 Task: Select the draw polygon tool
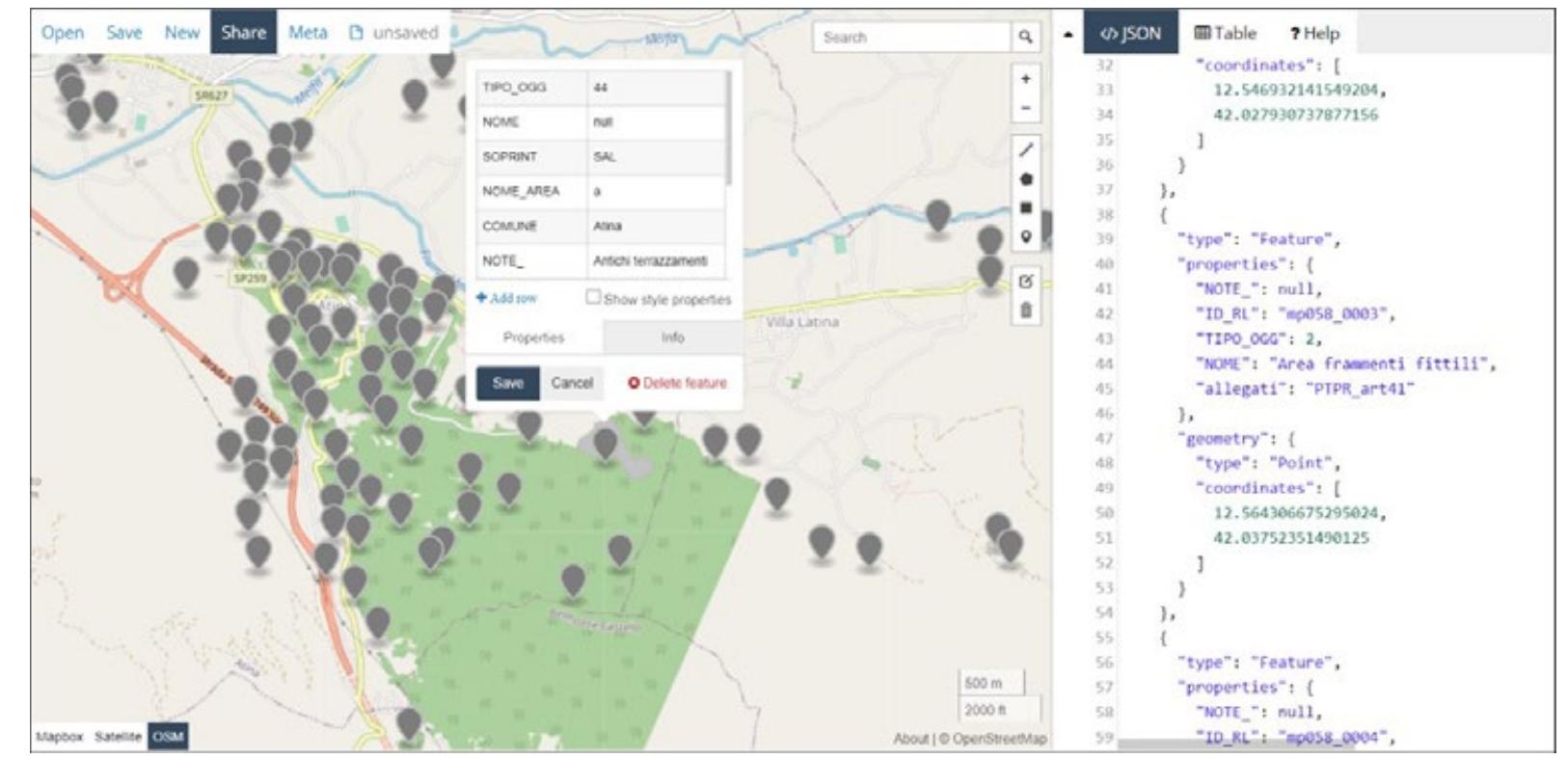point(1025,178)
